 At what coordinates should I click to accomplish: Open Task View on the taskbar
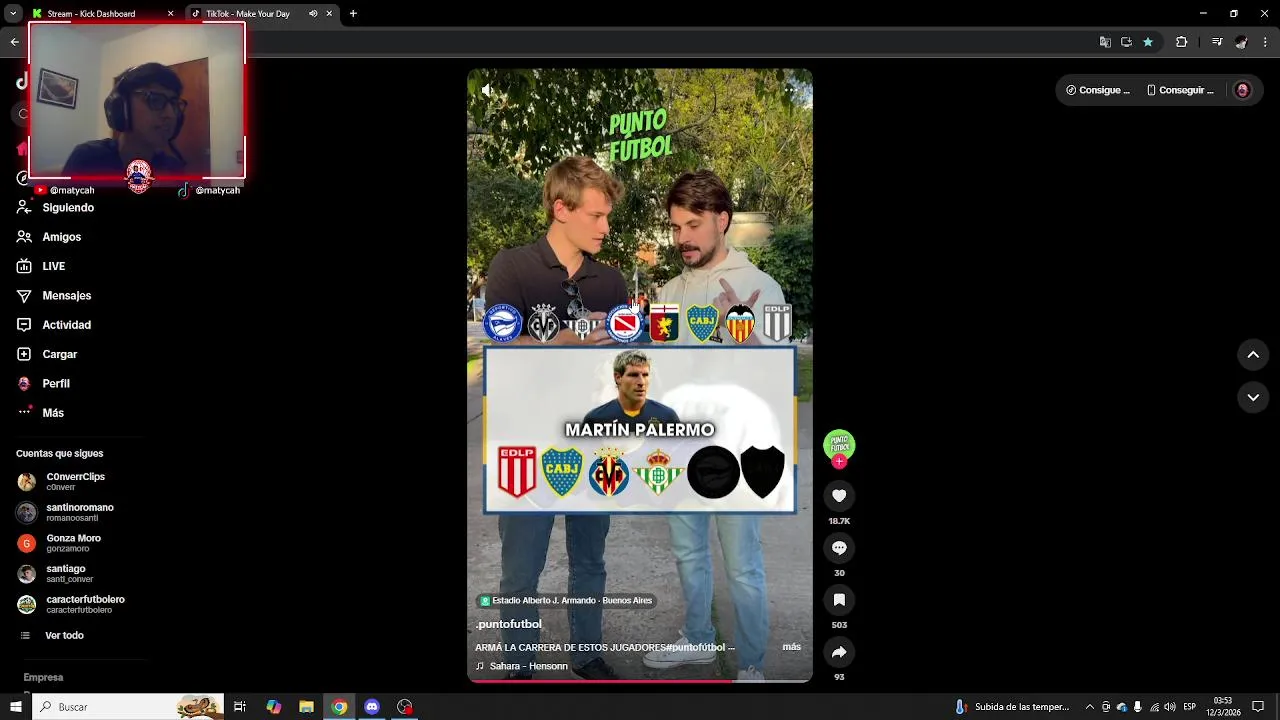coord(240,707)
